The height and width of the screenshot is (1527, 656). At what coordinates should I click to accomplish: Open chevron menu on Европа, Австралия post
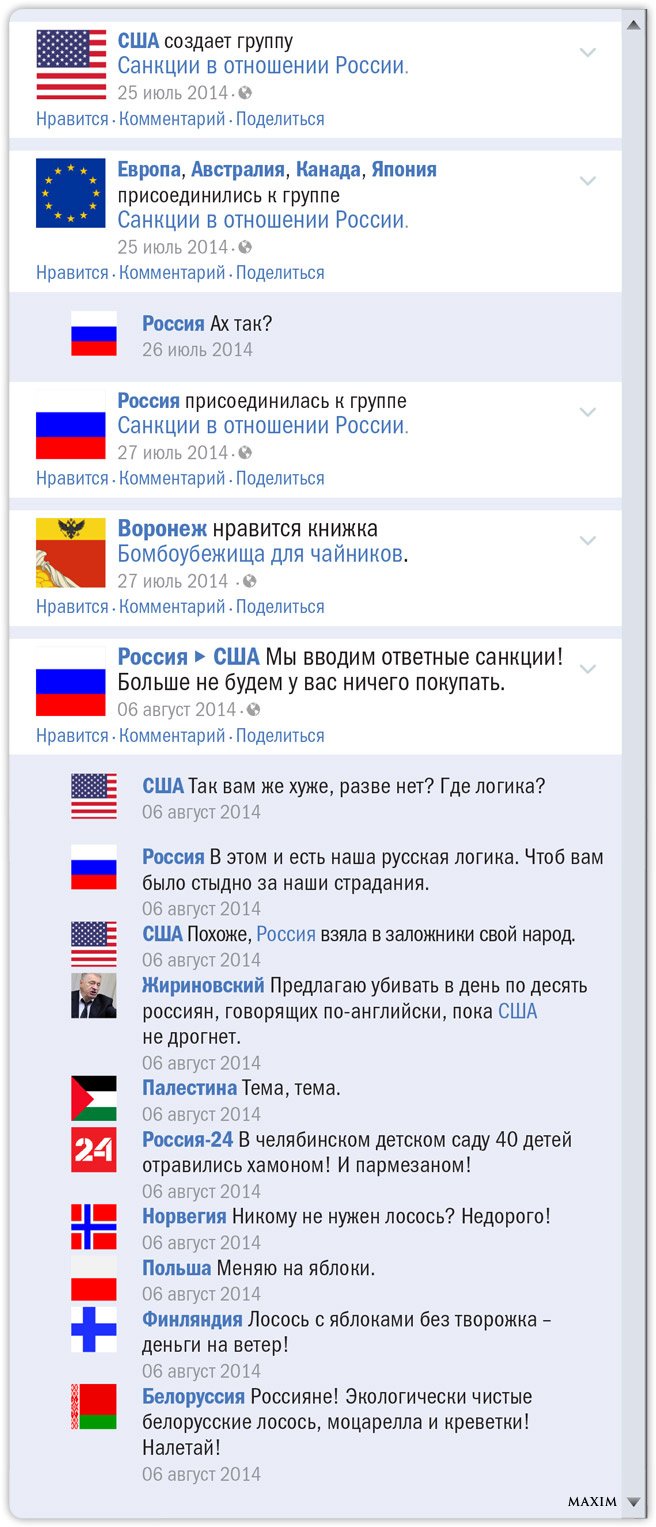(x=588, y=181)
